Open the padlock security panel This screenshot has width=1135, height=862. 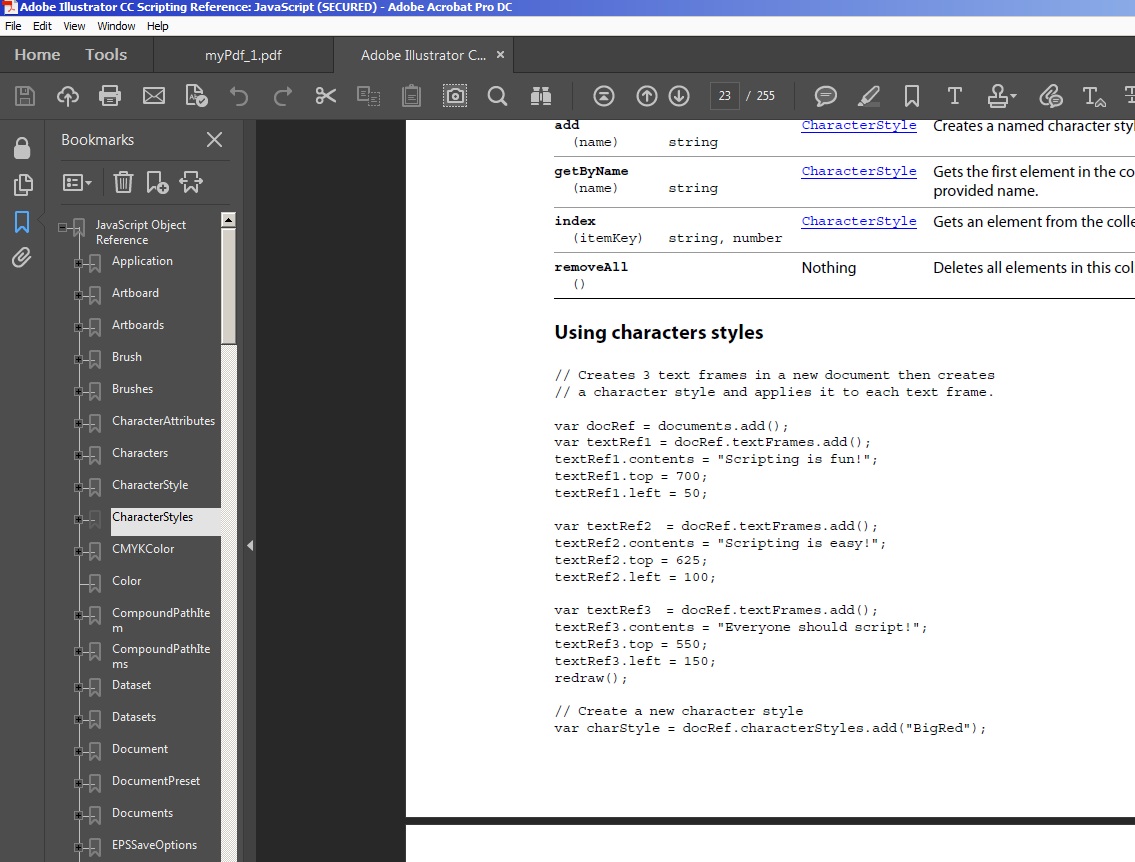click(x=22, y=148)
